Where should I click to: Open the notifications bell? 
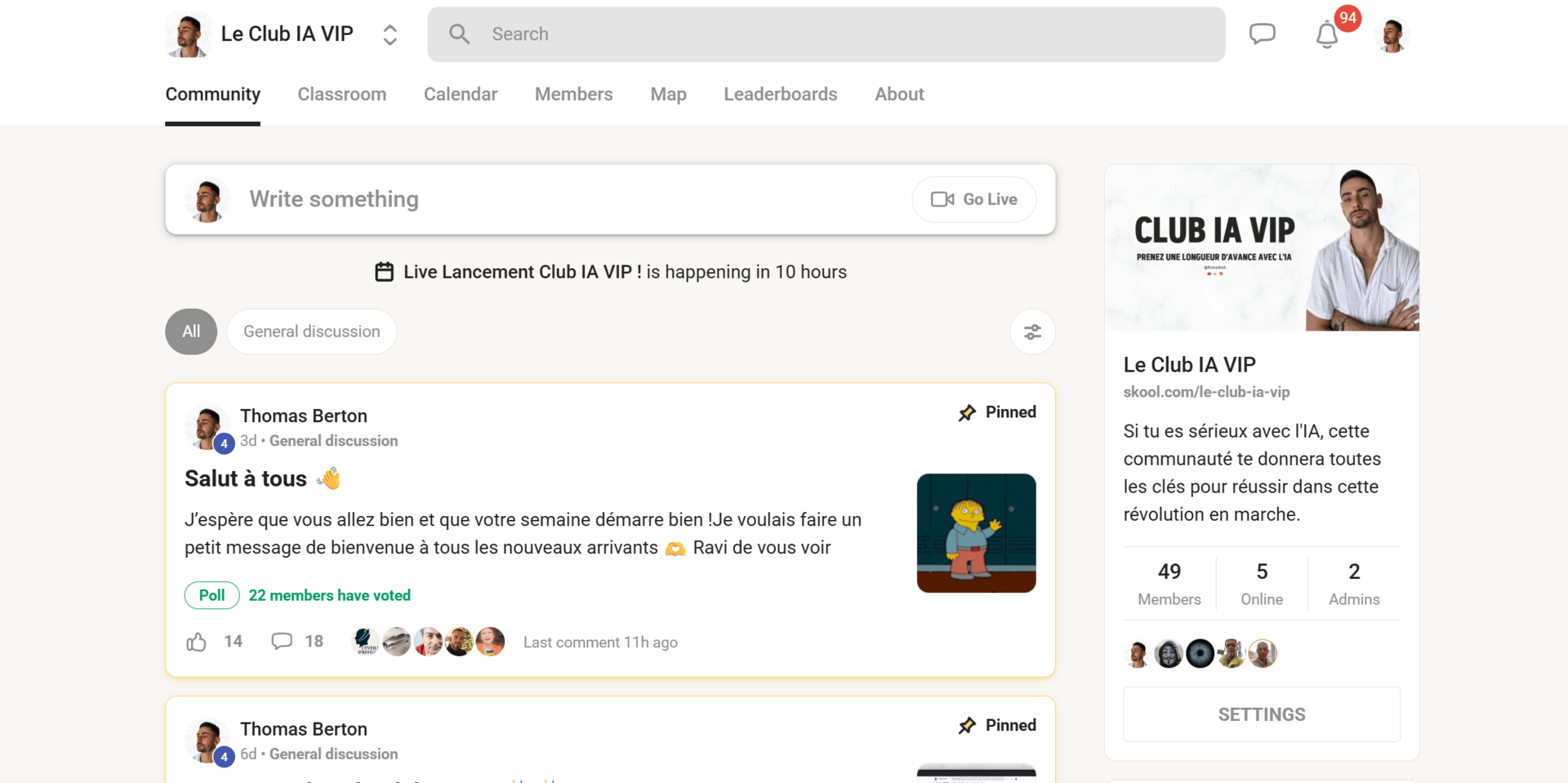(1327, 35)
